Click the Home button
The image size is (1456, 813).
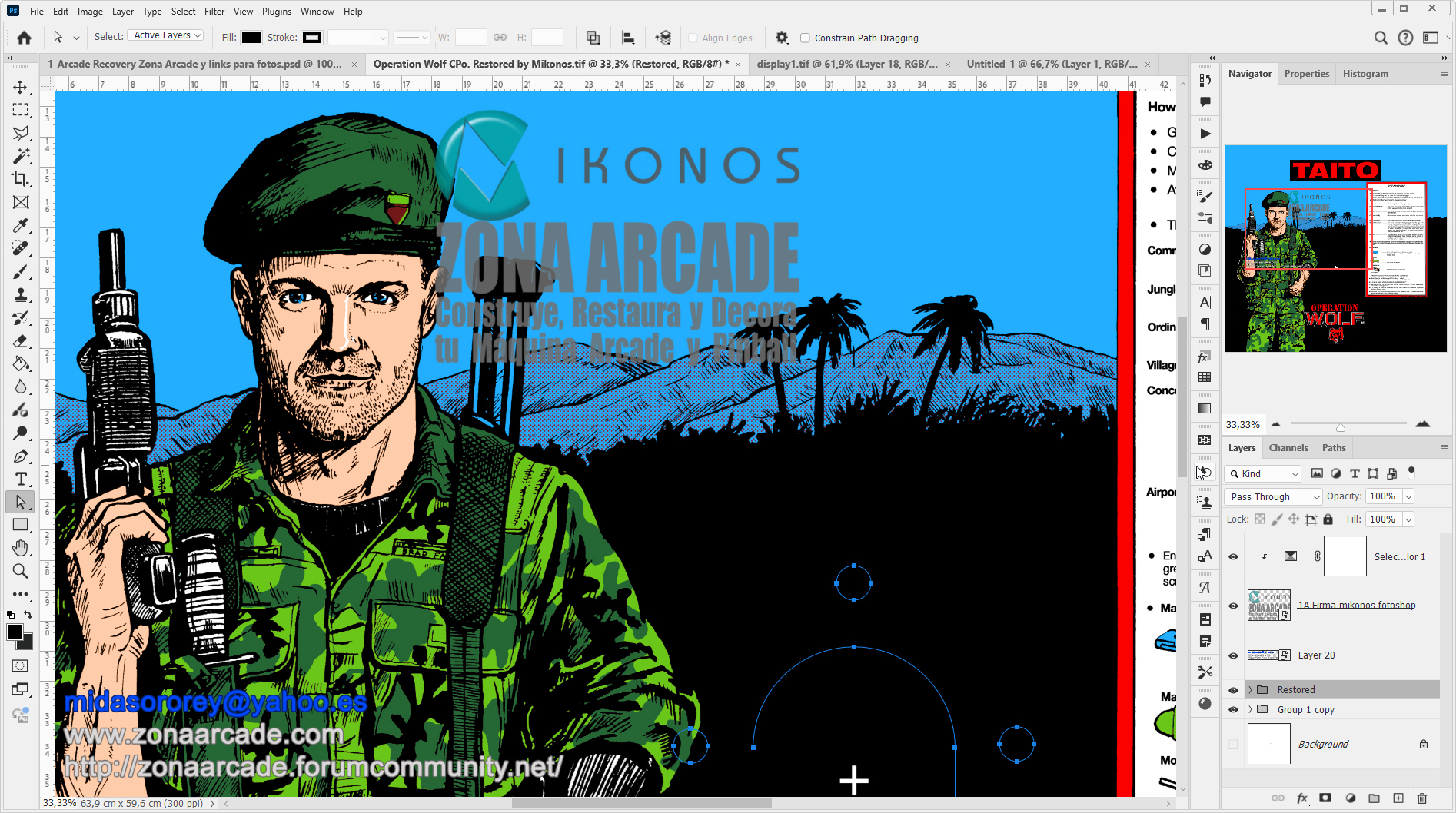[25, 38]
